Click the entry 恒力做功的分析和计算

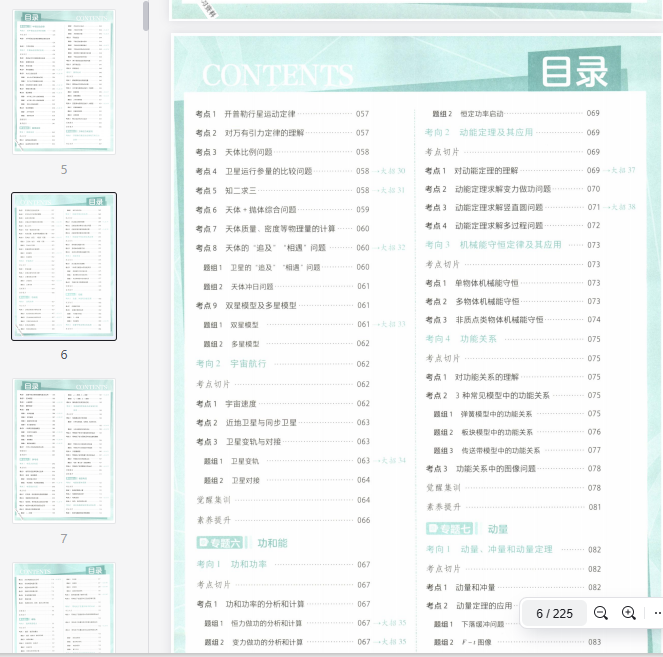[266, 623]
